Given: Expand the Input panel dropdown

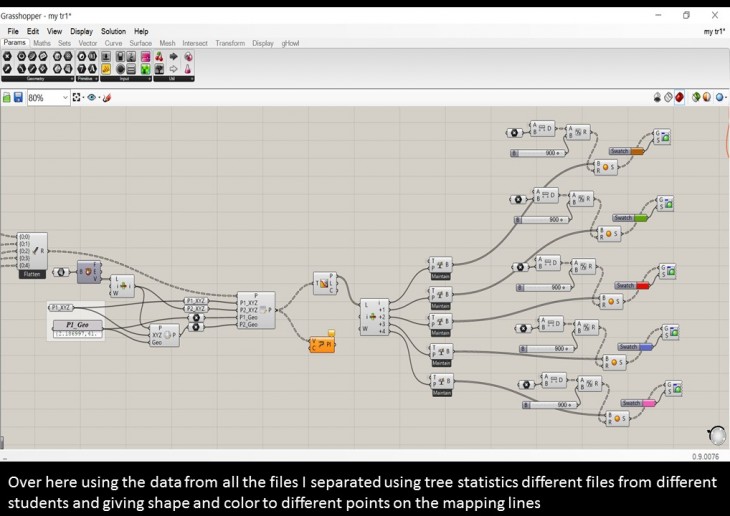Looking at the screenshot, I should [x=148, y=78].
